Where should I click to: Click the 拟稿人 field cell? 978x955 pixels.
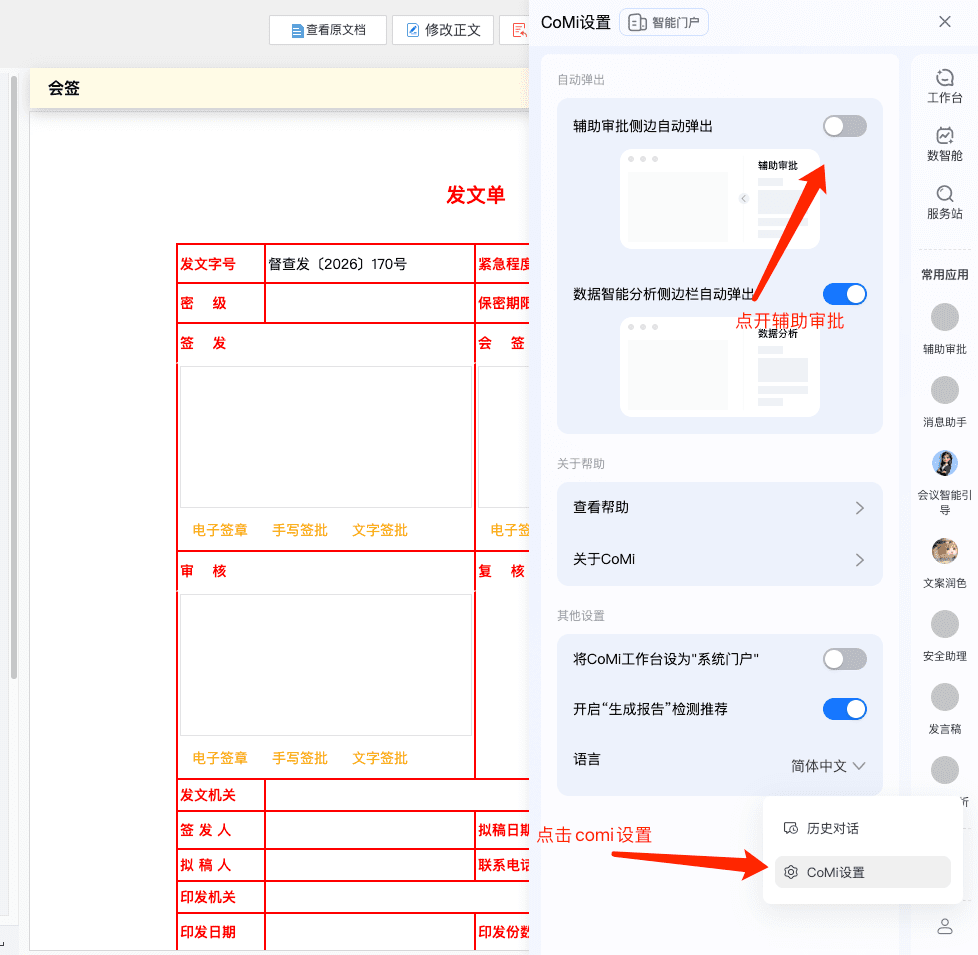[369, 865]
